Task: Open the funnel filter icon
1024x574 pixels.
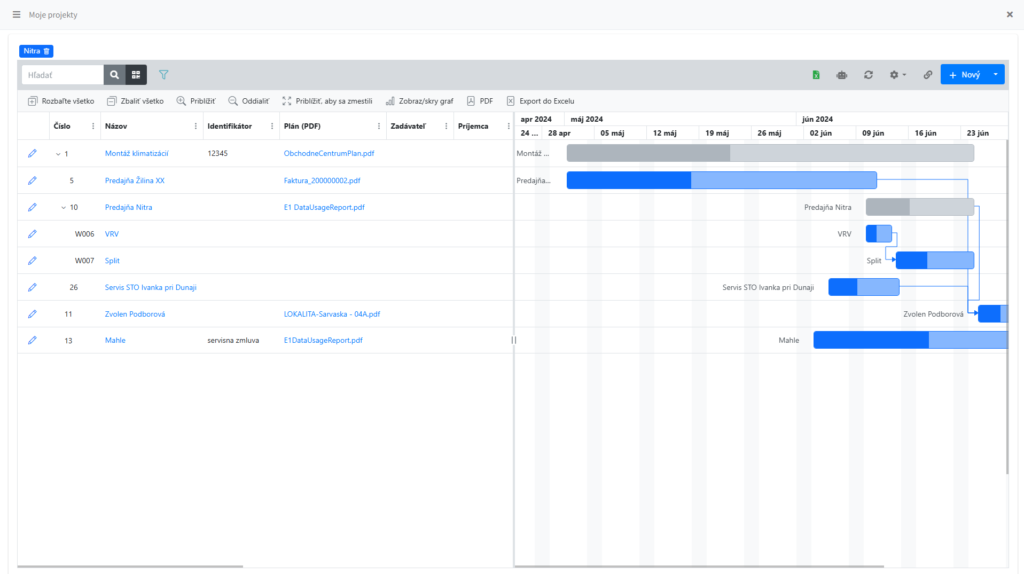Action: (164, 74)
